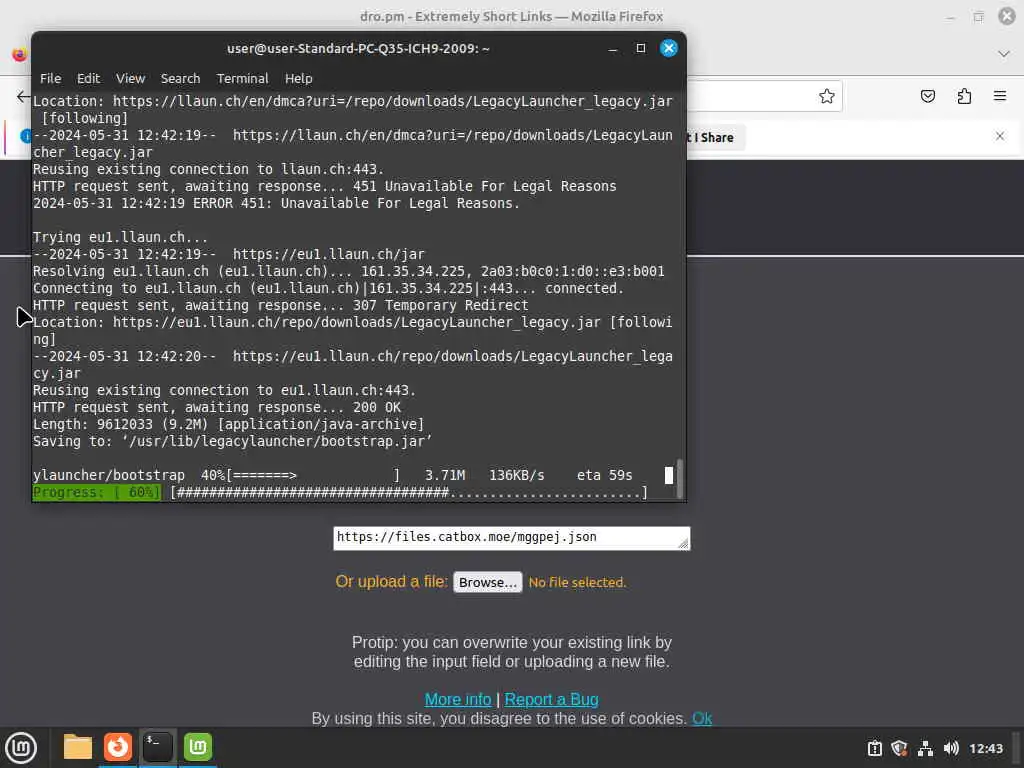Select the terminal title bar text
Image resolution: width=1024 pixels, height=768 pixels.
tap(358, 48)
